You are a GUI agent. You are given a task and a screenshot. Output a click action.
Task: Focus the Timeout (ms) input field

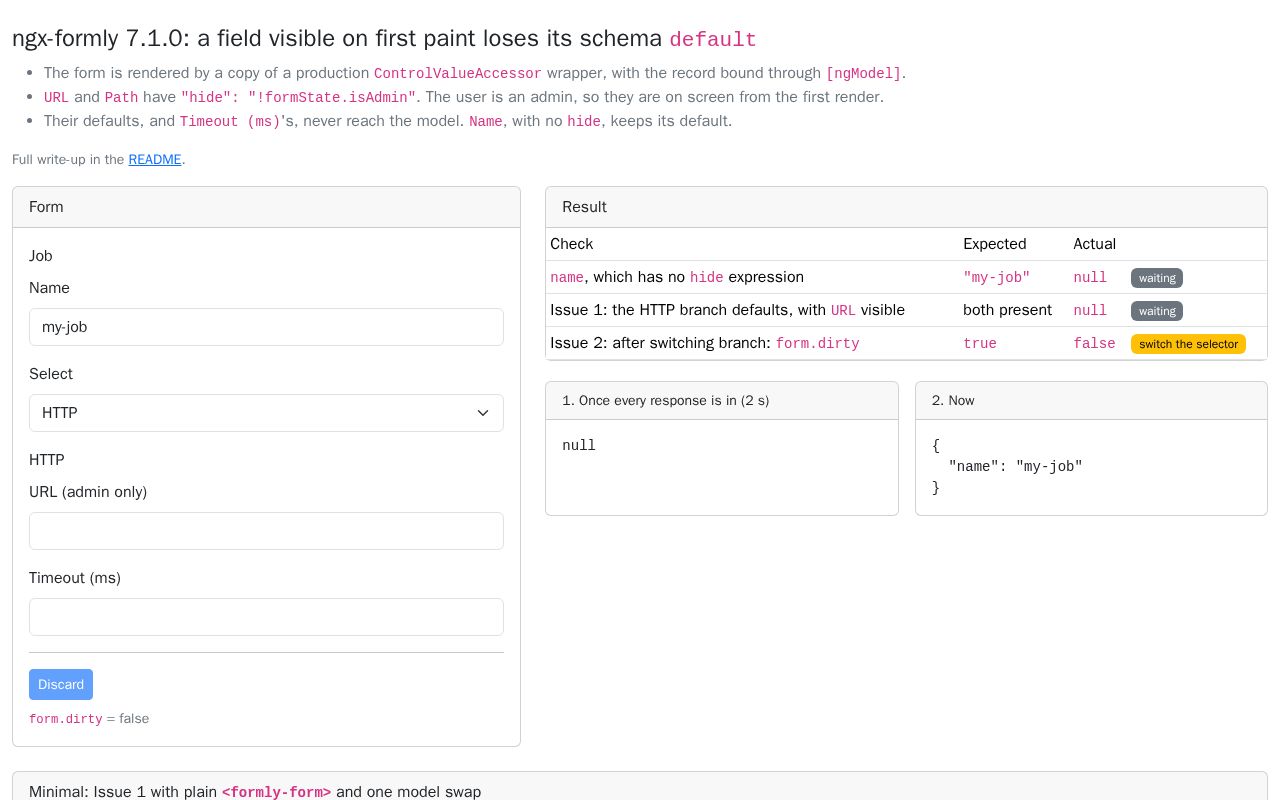coord(266,617)
